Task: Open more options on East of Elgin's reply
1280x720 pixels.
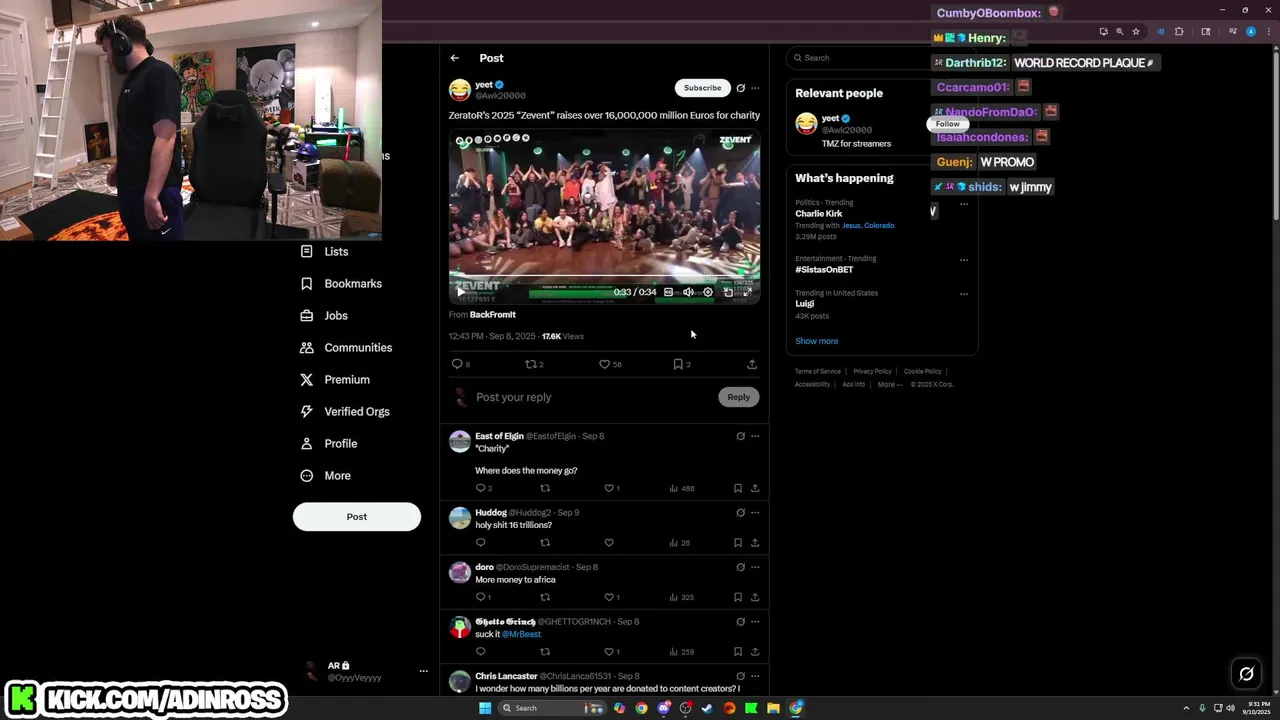Action: [755, 436]
